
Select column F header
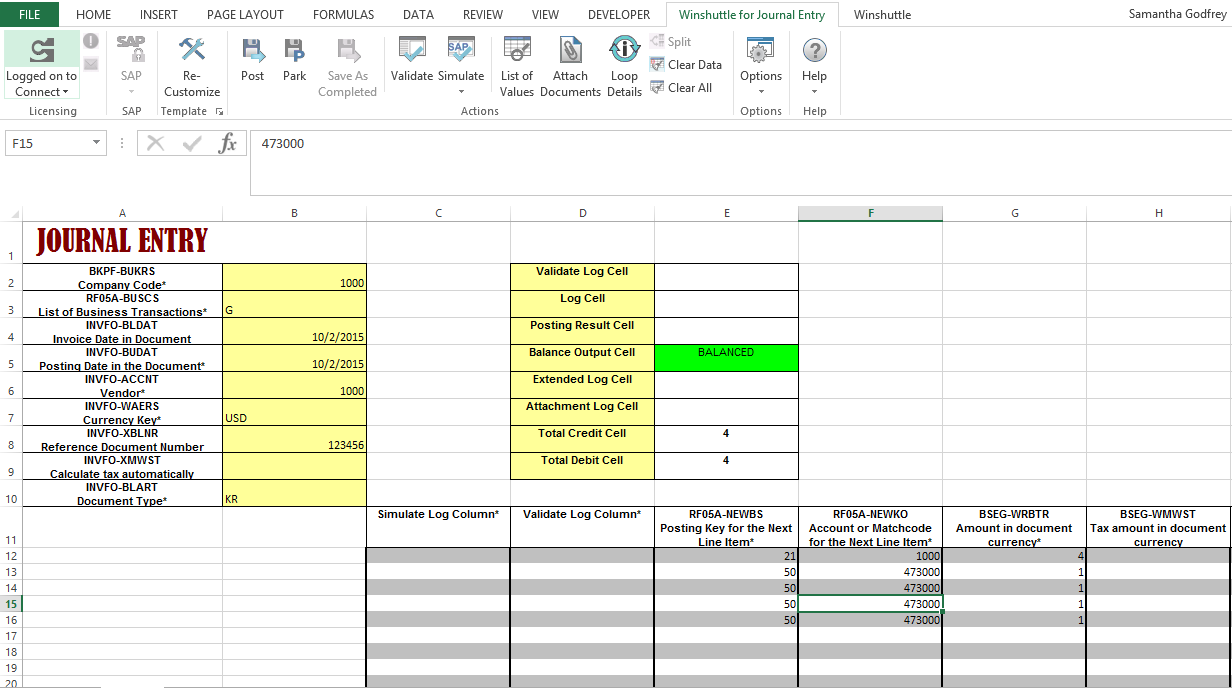[x=870, y=213]
